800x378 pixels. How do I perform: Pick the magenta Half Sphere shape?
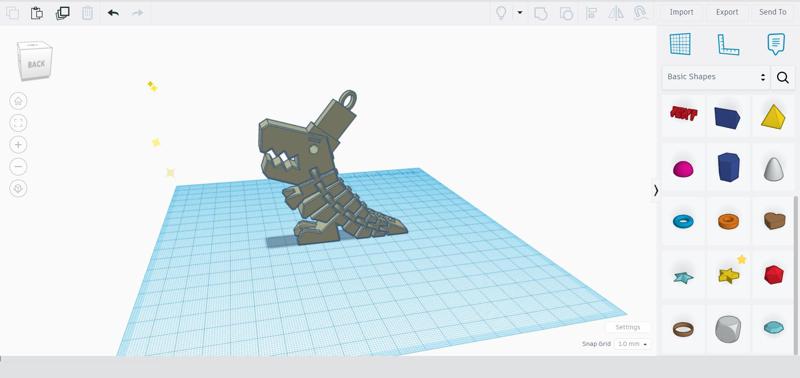point(683,169)
